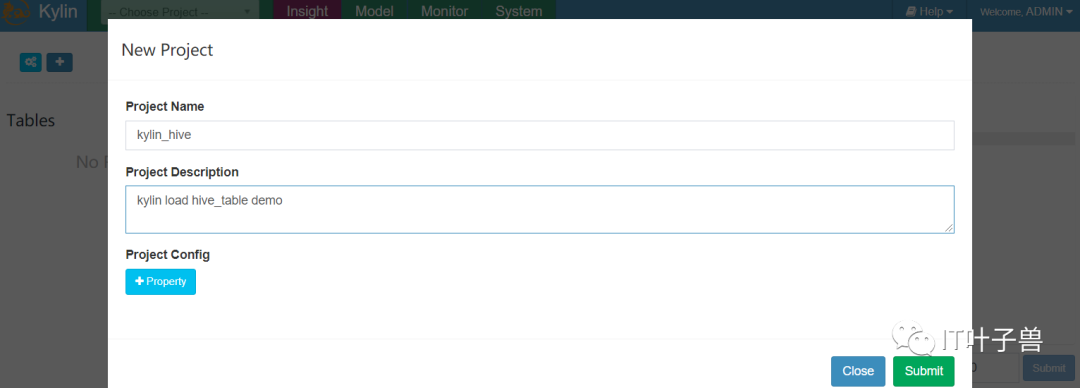Submit the New Project form
The image size is (1080, 388).
click(x=924, y=371)
